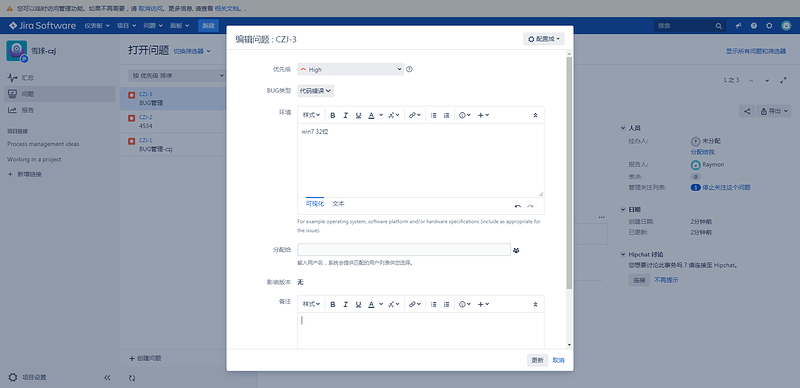800x388 pixels.
Task: Click the priority help question-mark icon
Action: coord(409,69)
